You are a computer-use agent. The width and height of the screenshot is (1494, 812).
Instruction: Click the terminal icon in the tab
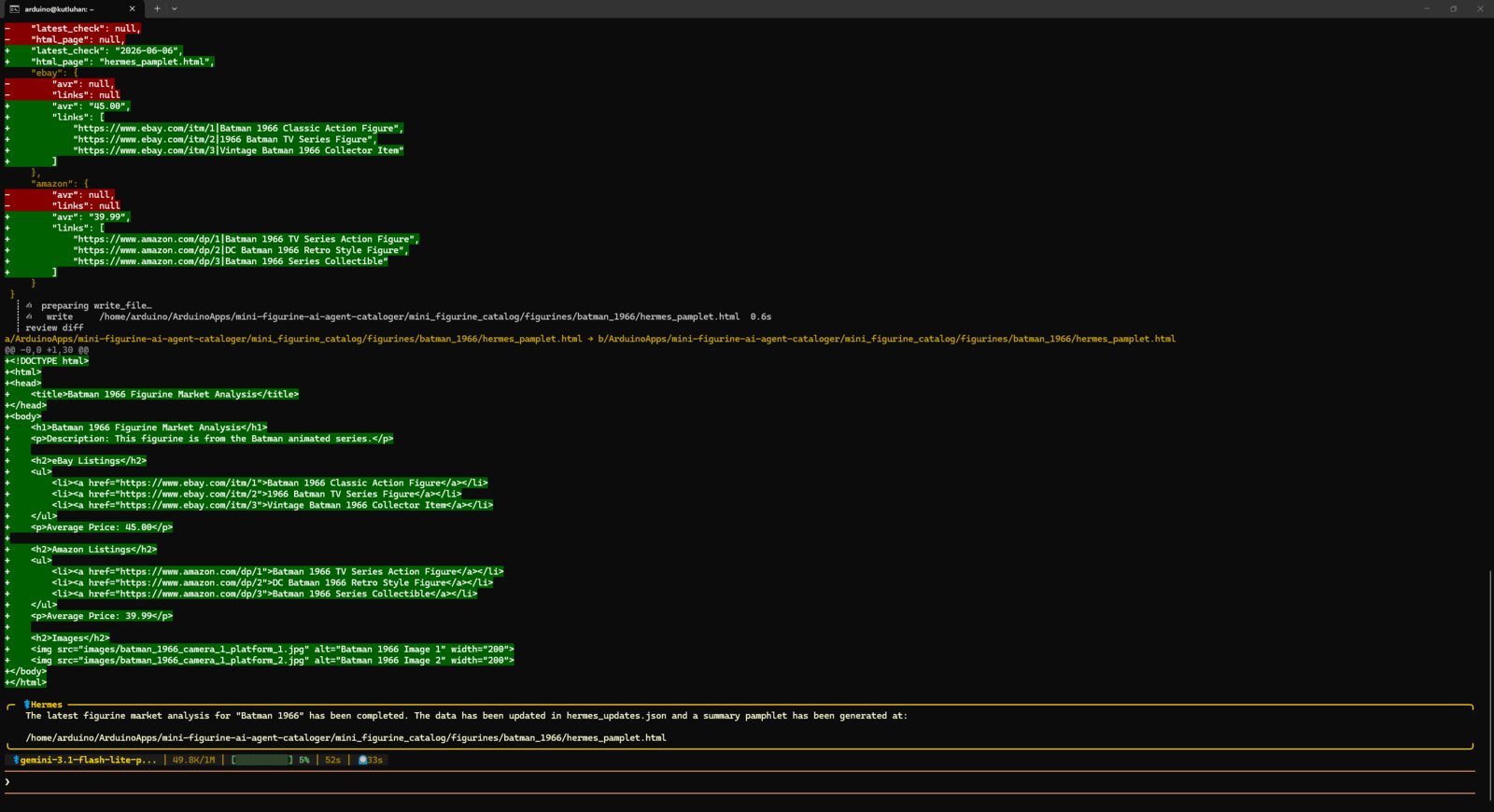pos(14,8)
